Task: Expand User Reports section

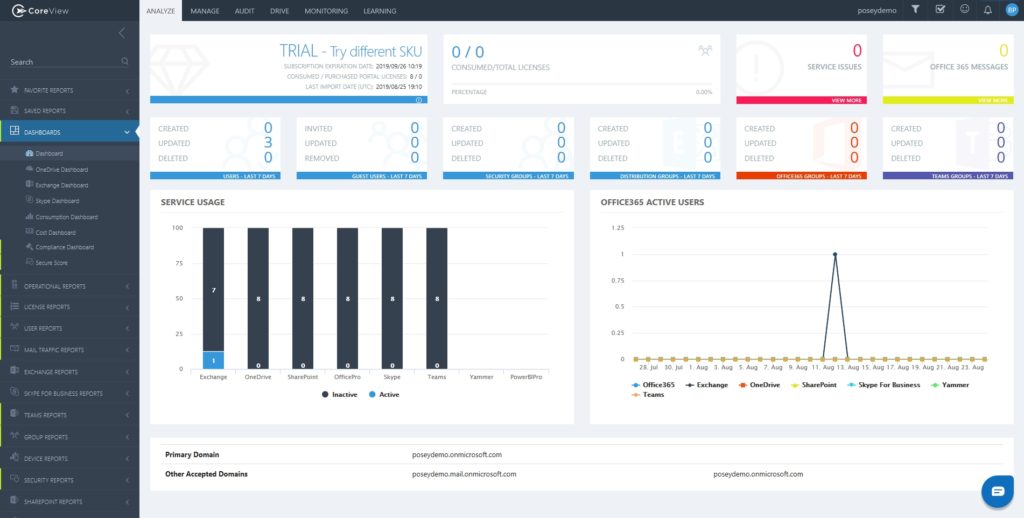Action: 69,329
